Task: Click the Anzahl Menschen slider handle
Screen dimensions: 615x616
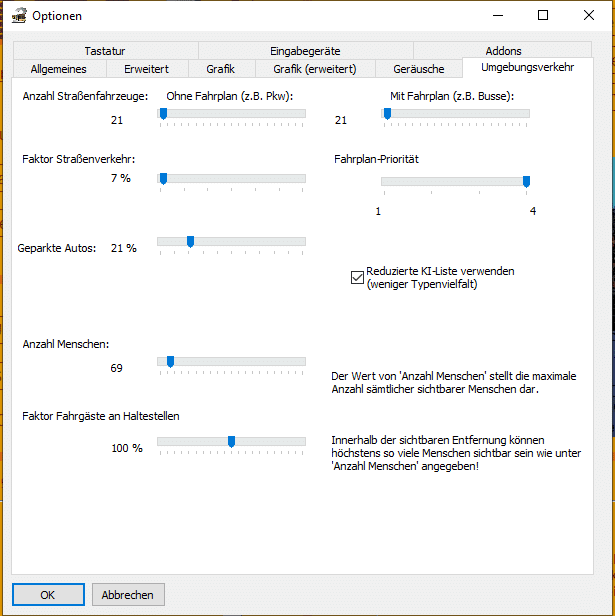Action: coord(170,362)
